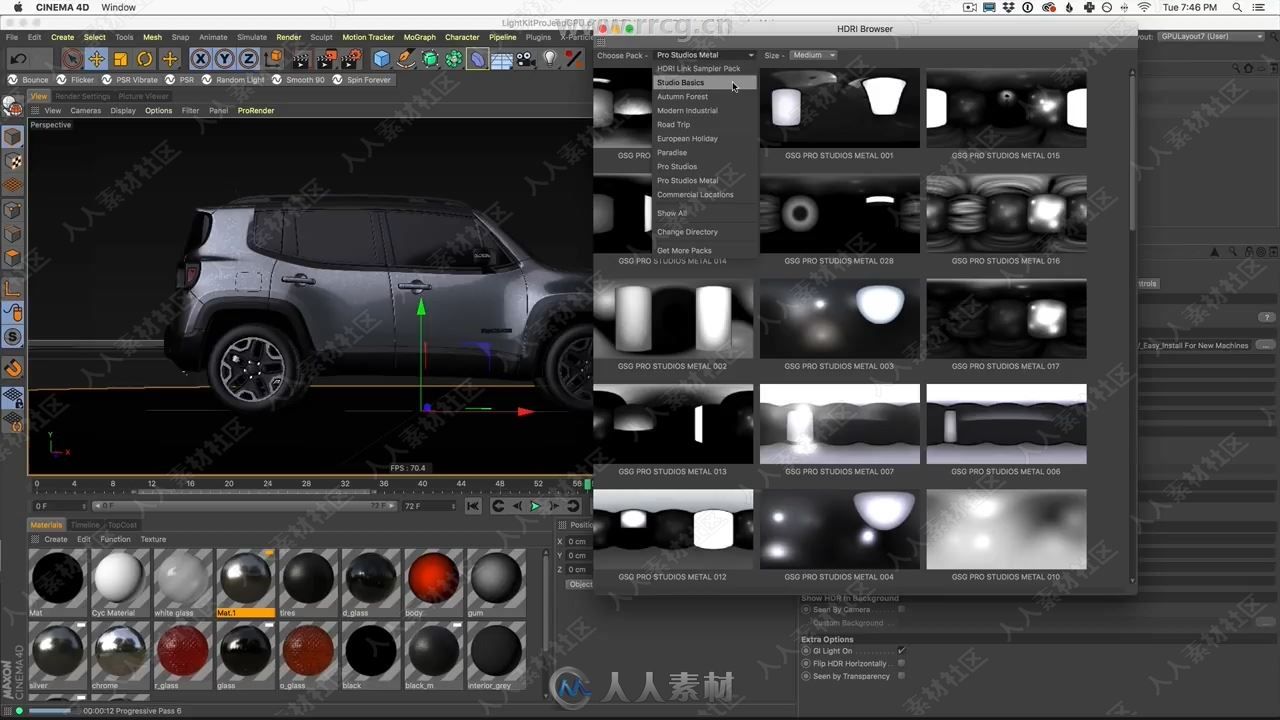Screen dimensions: 1280x720
Task: Choose Studio Basics pack
Action: [704, 83]
